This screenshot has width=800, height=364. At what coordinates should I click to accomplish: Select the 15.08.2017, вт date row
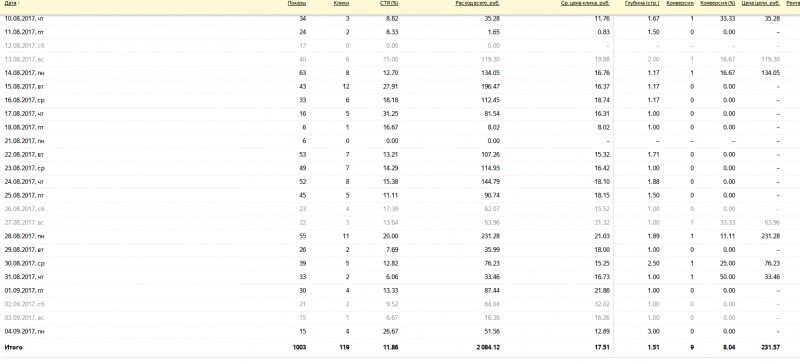click(x=400, y=86)
